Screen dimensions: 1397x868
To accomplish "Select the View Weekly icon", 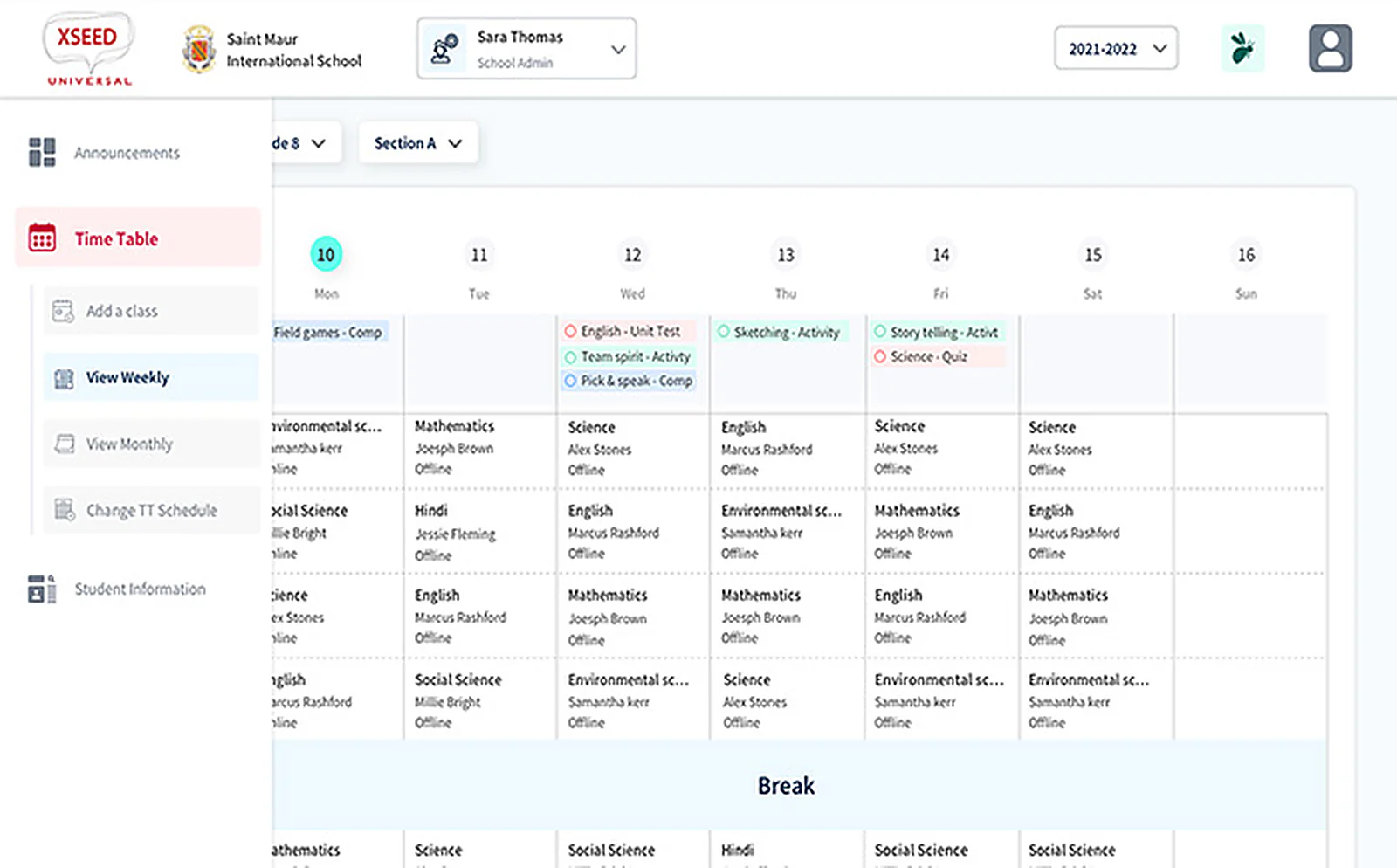I will coord(64,378).
